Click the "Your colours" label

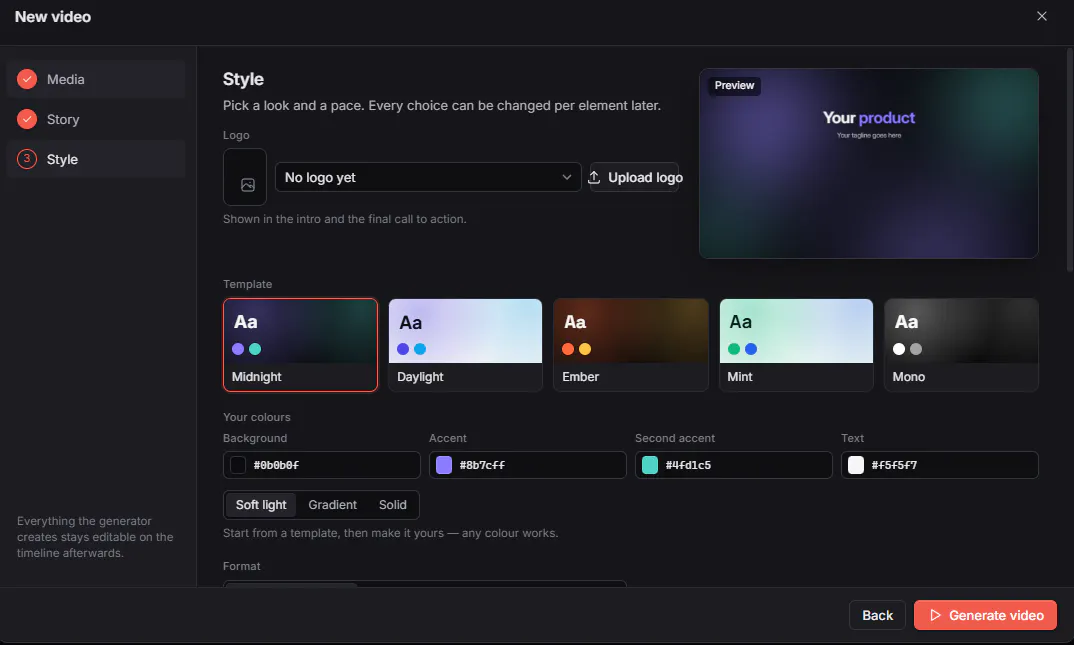pos(257,417)
